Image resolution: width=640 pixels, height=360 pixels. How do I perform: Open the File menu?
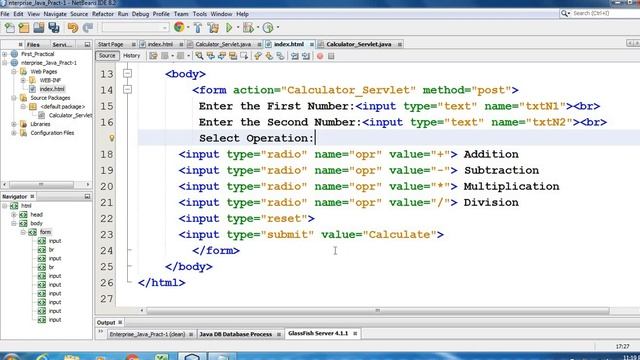(5, 14)
